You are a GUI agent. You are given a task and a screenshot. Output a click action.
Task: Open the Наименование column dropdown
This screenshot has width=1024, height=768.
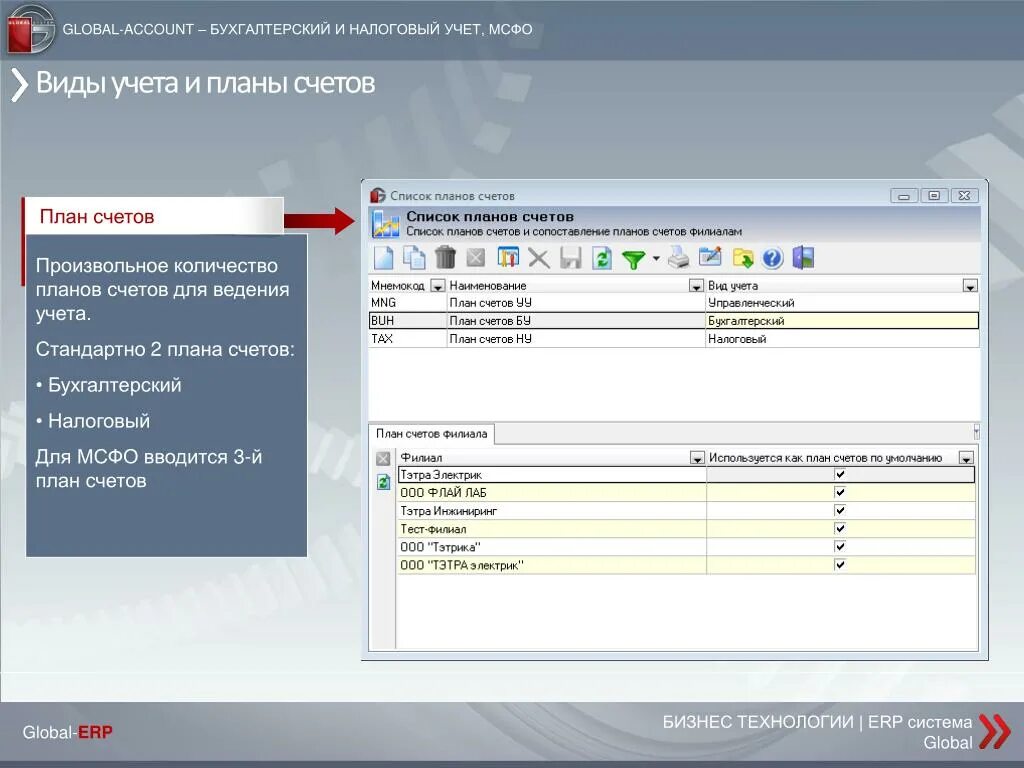tap(696, 286)
